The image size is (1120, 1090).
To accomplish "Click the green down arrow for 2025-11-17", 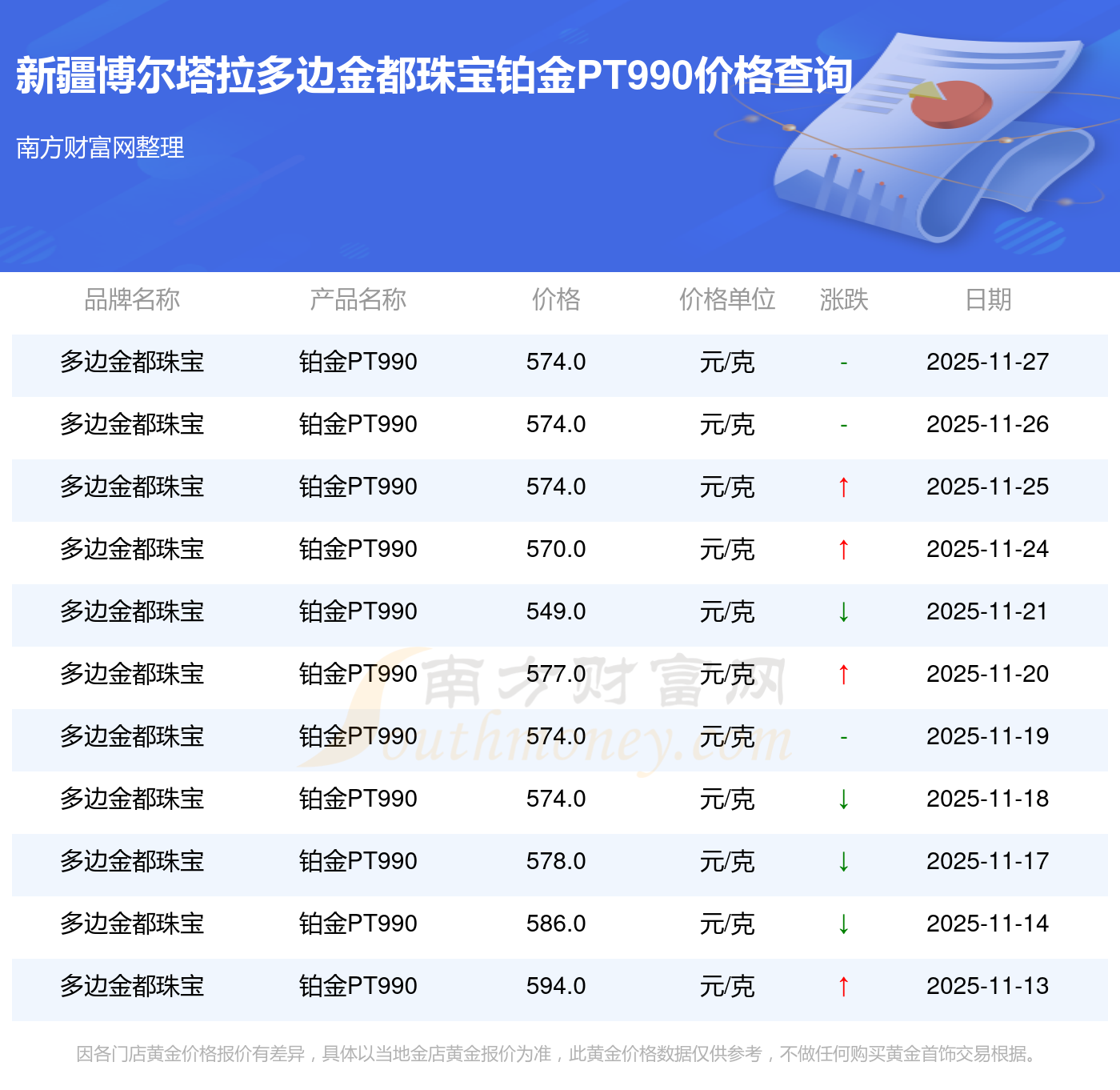I will [x=843, y=861].
